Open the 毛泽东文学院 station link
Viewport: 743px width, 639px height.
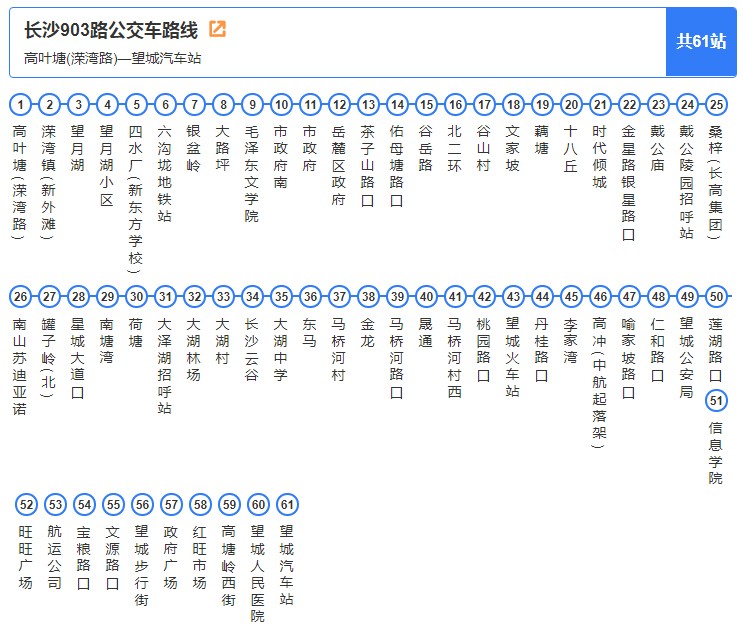tap(252, 173)
